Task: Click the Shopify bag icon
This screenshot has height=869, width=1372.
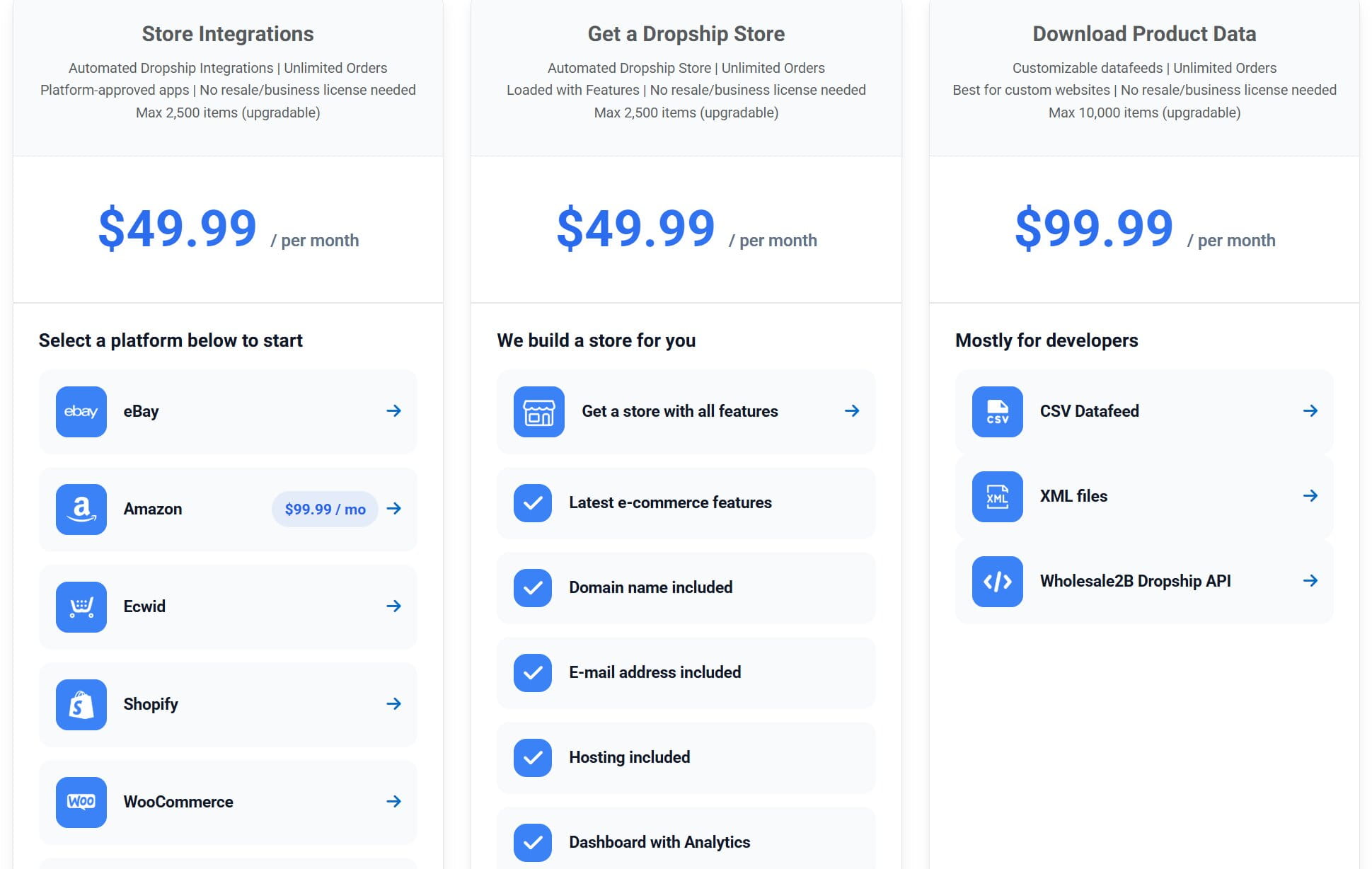Action: click(81, 704)
